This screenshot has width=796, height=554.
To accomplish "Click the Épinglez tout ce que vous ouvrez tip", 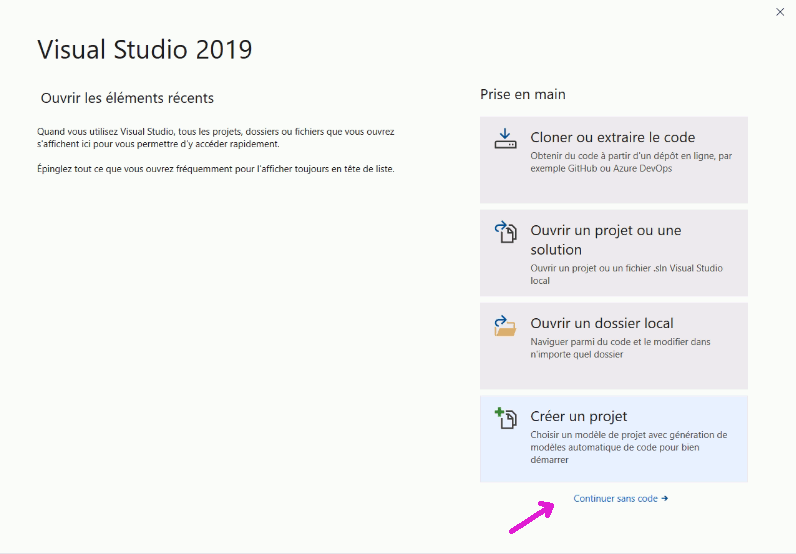I will [x=215, y=169].
